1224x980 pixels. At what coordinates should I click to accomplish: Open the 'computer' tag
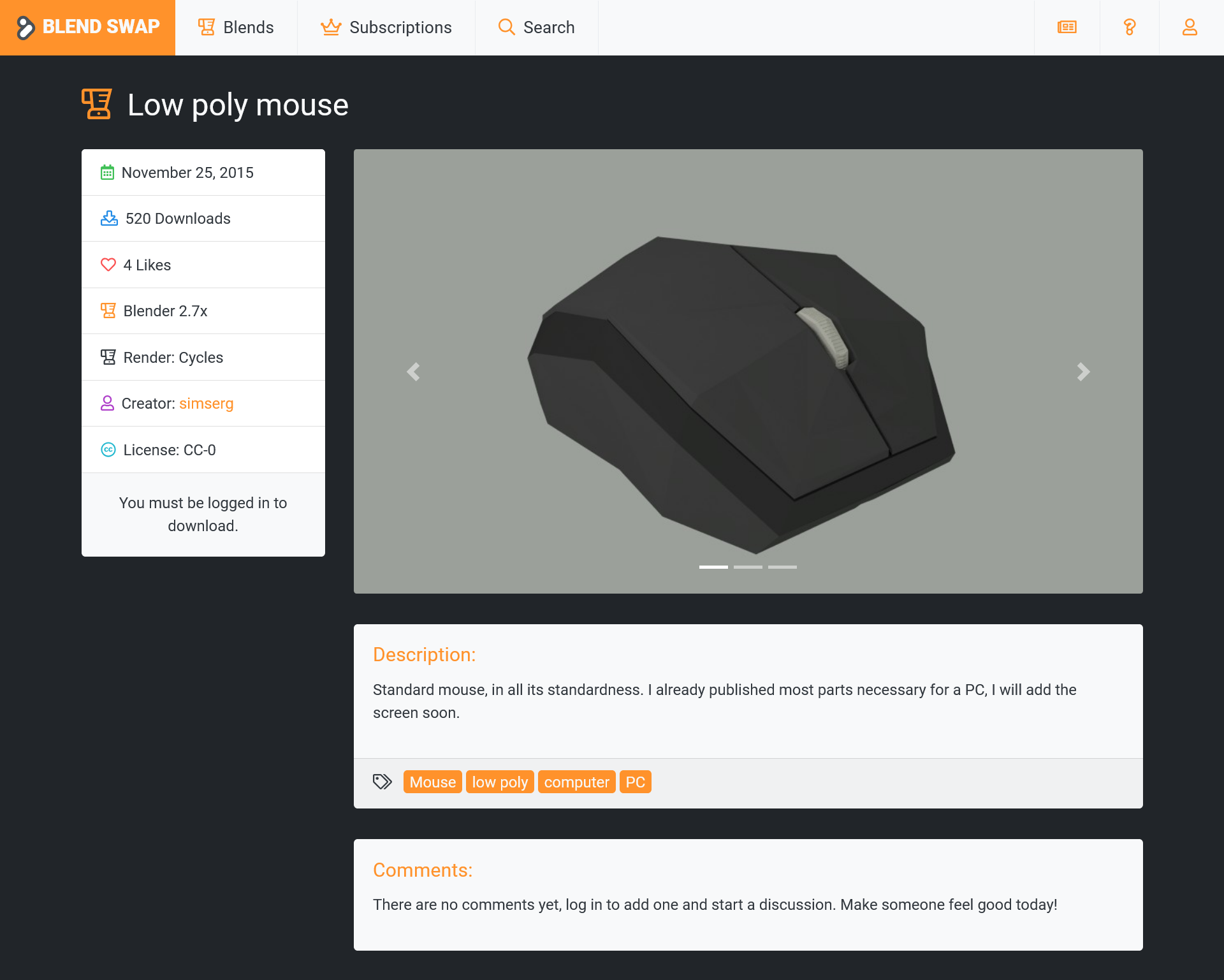(x=576, y=782)
